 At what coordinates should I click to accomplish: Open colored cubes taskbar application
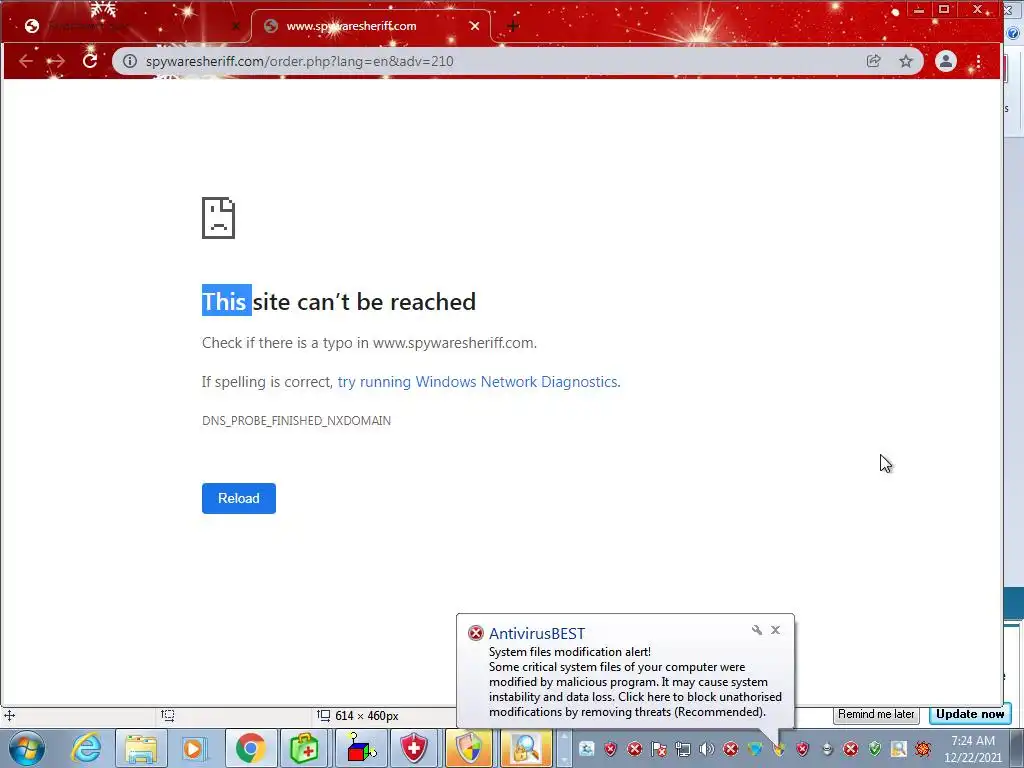click(x=360, y=748)
